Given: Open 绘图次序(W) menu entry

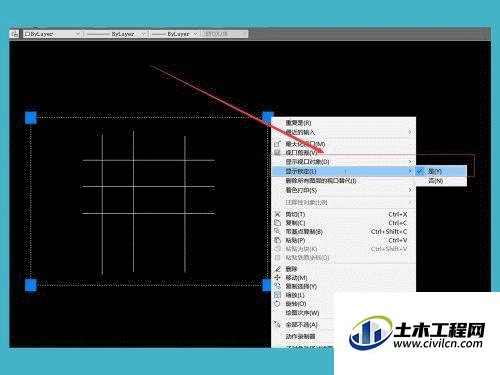Looking at the screenshot, I should pos(303,313).
